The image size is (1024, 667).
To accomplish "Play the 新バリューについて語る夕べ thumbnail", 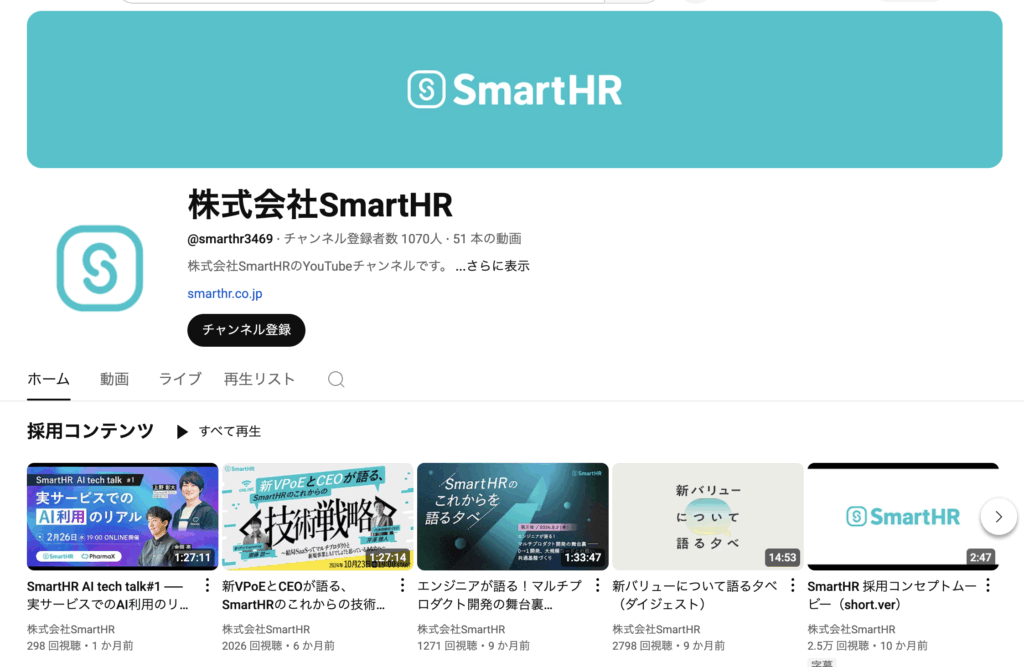I will (x=708, y=517).
